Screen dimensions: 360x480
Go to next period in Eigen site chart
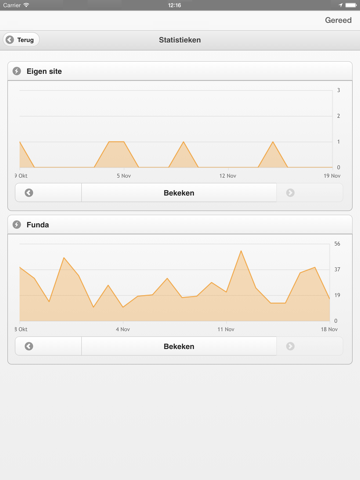290,193
